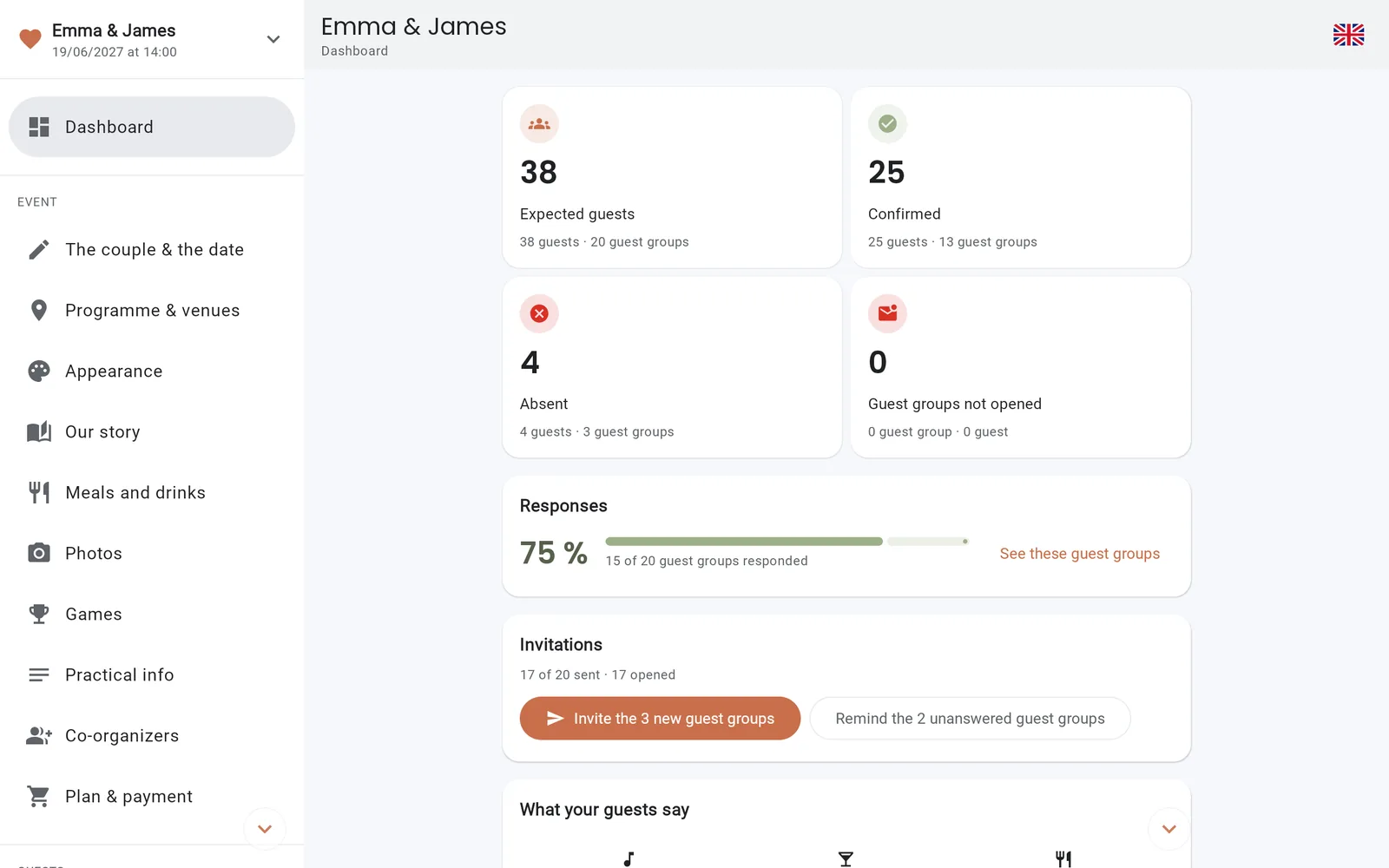This screenshot has height=868, width=1389.
Task: Expand the Emma & James event switcher
Action: click(x=273, y=39)
